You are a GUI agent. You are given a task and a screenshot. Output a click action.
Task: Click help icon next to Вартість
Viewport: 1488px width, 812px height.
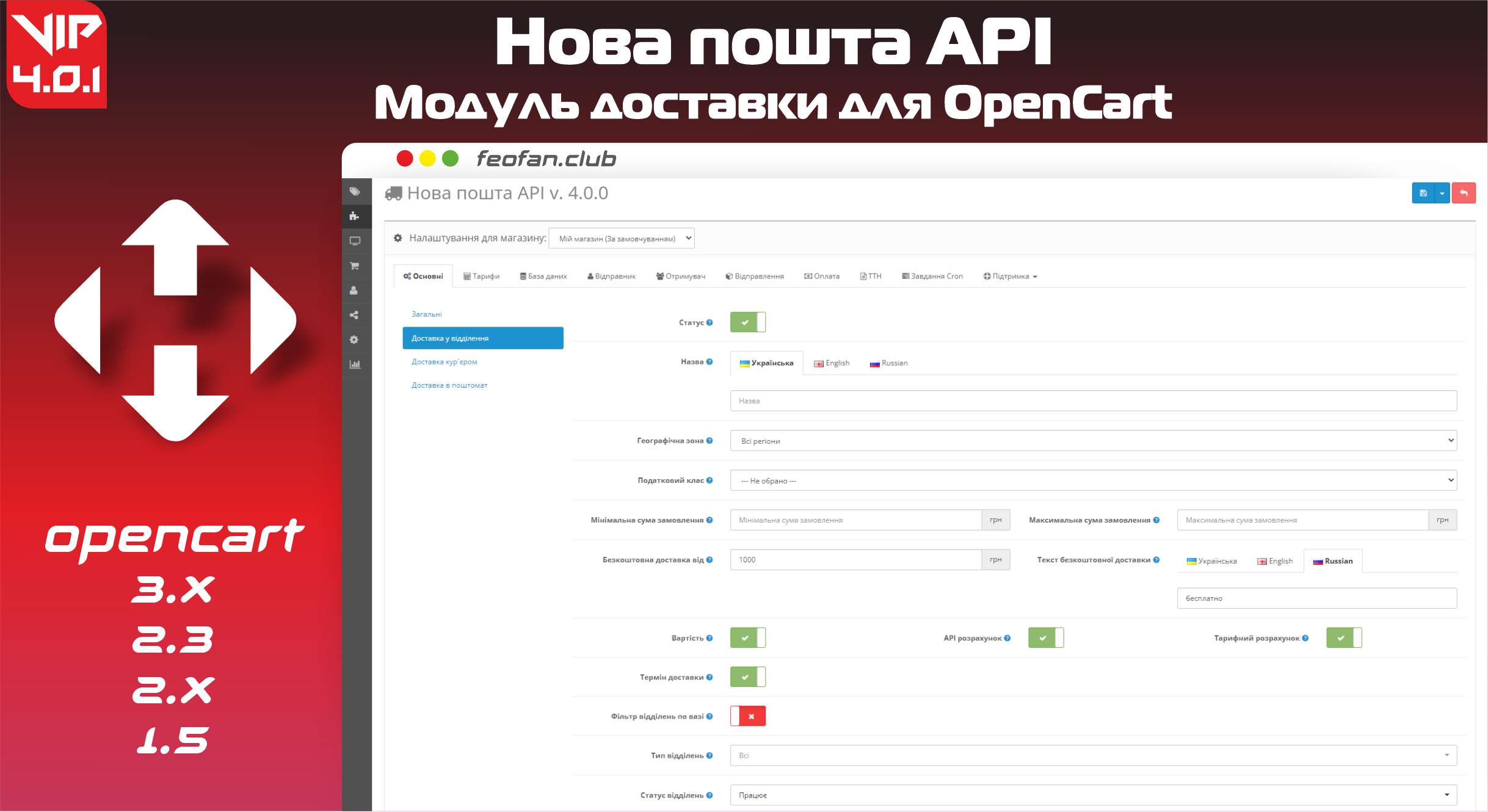coord(710,638)
